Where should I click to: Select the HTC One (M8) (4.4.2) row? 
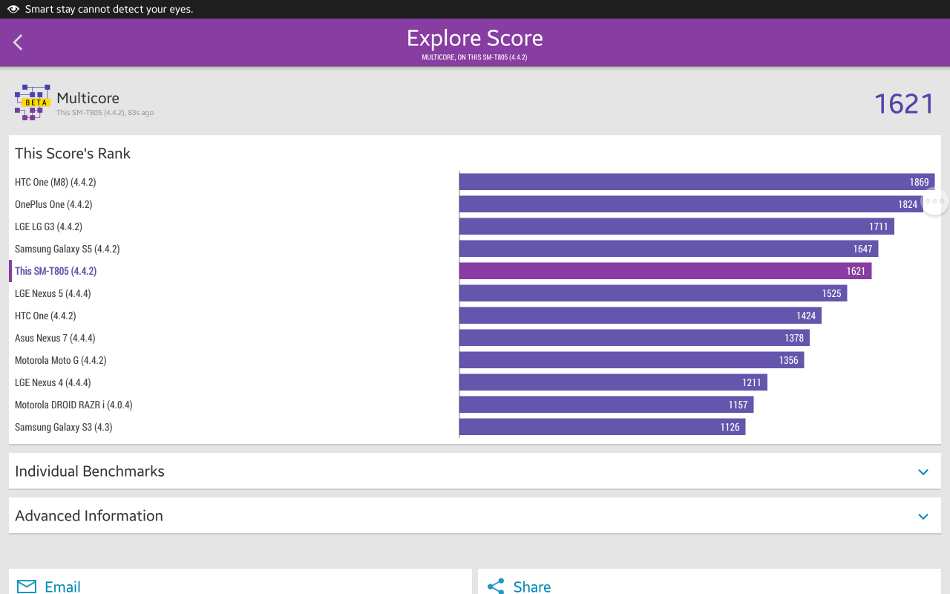(474, 182)
